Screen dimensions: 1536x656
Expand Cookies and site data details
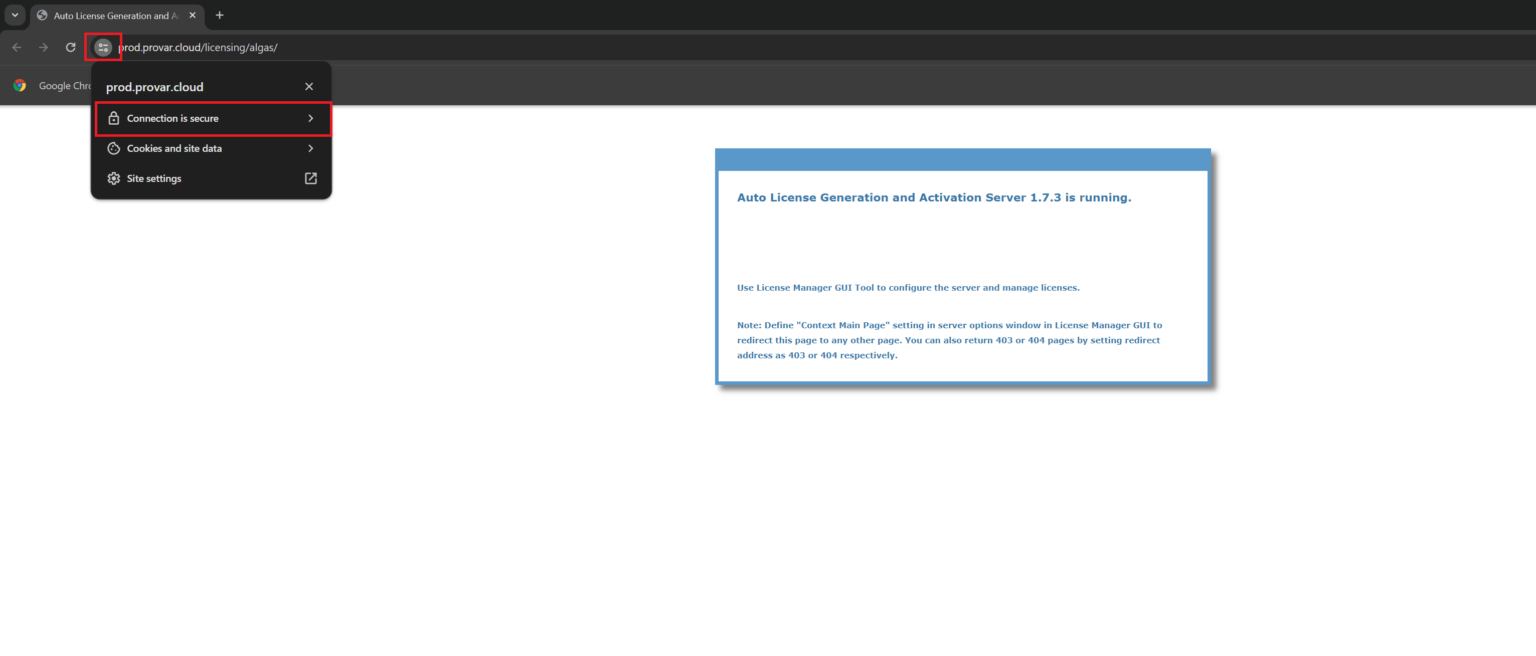pyautogui.click(x=310, y=148)
